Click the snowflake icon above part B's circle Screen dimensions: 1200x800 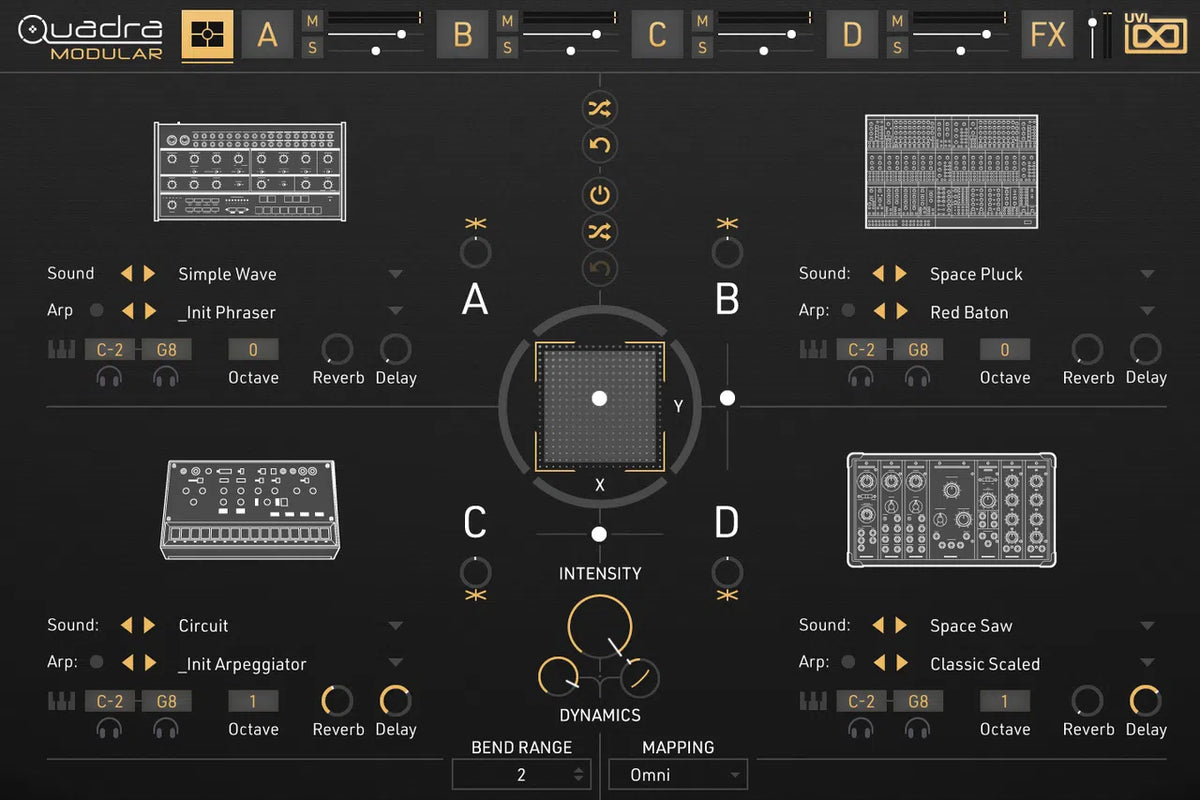[727, 225]
